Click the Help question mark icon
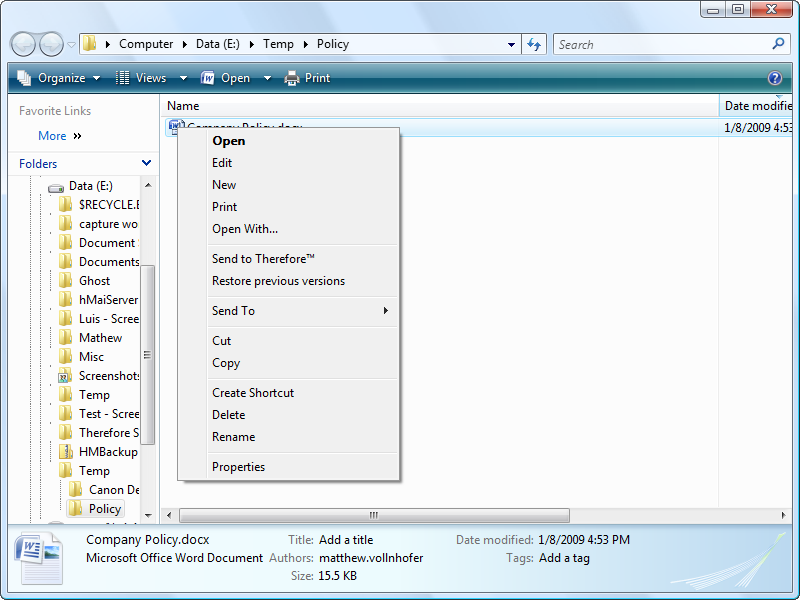This screenshot has height=600, width=800. tap(775, 77)
